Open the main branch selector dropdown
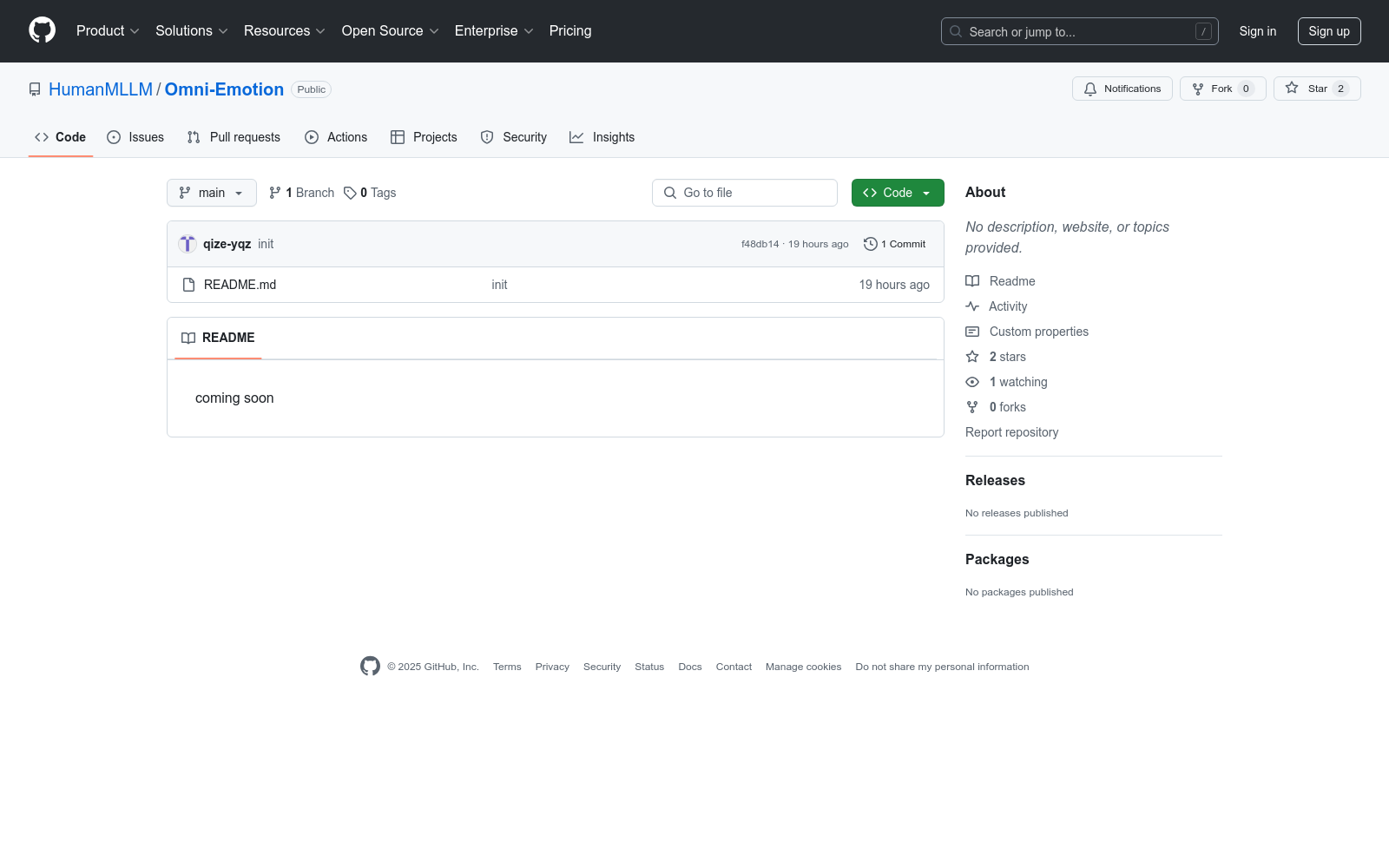 tap(212, 193)
